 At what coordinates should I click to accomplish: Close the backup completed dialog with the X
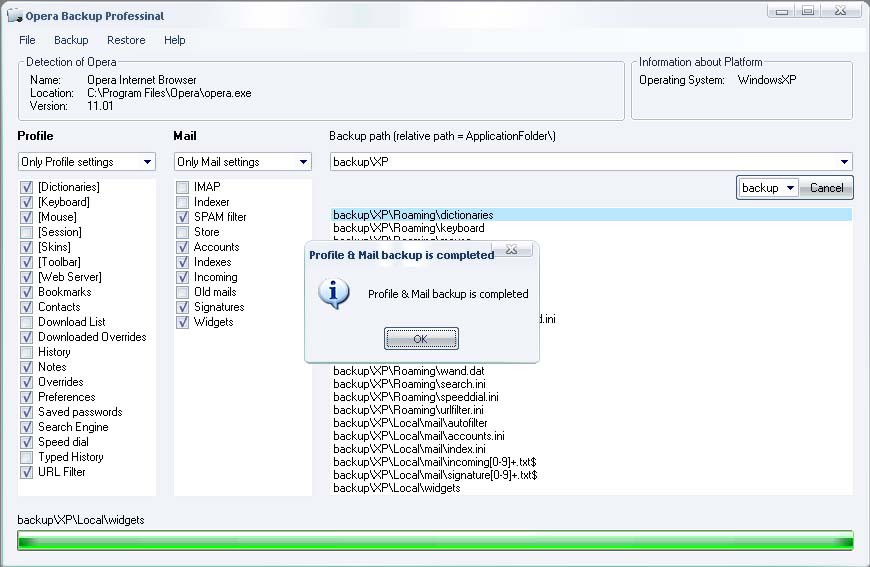[512, 250]
